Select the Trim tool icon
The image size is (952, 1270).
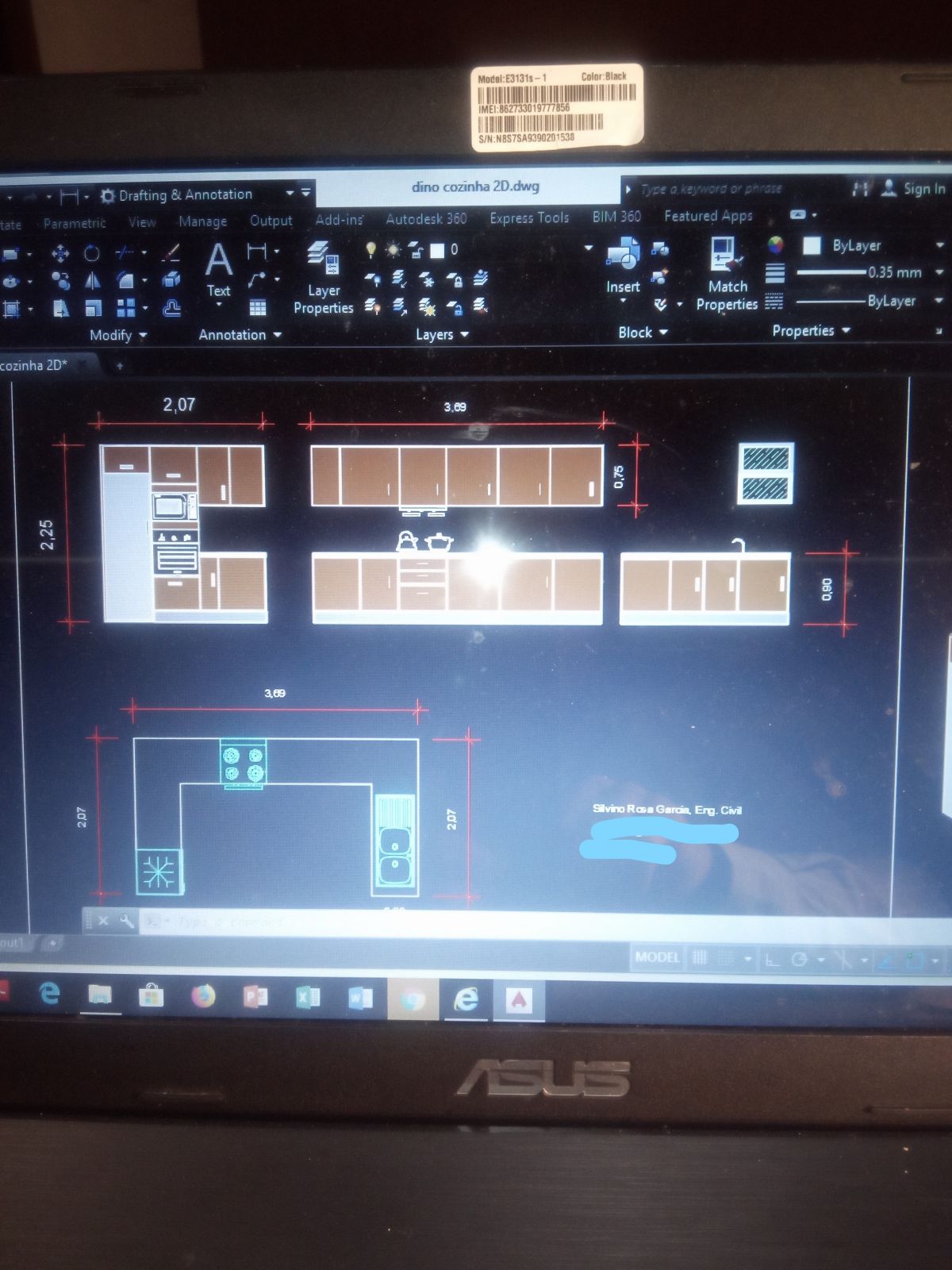click(x=125, y=253)
